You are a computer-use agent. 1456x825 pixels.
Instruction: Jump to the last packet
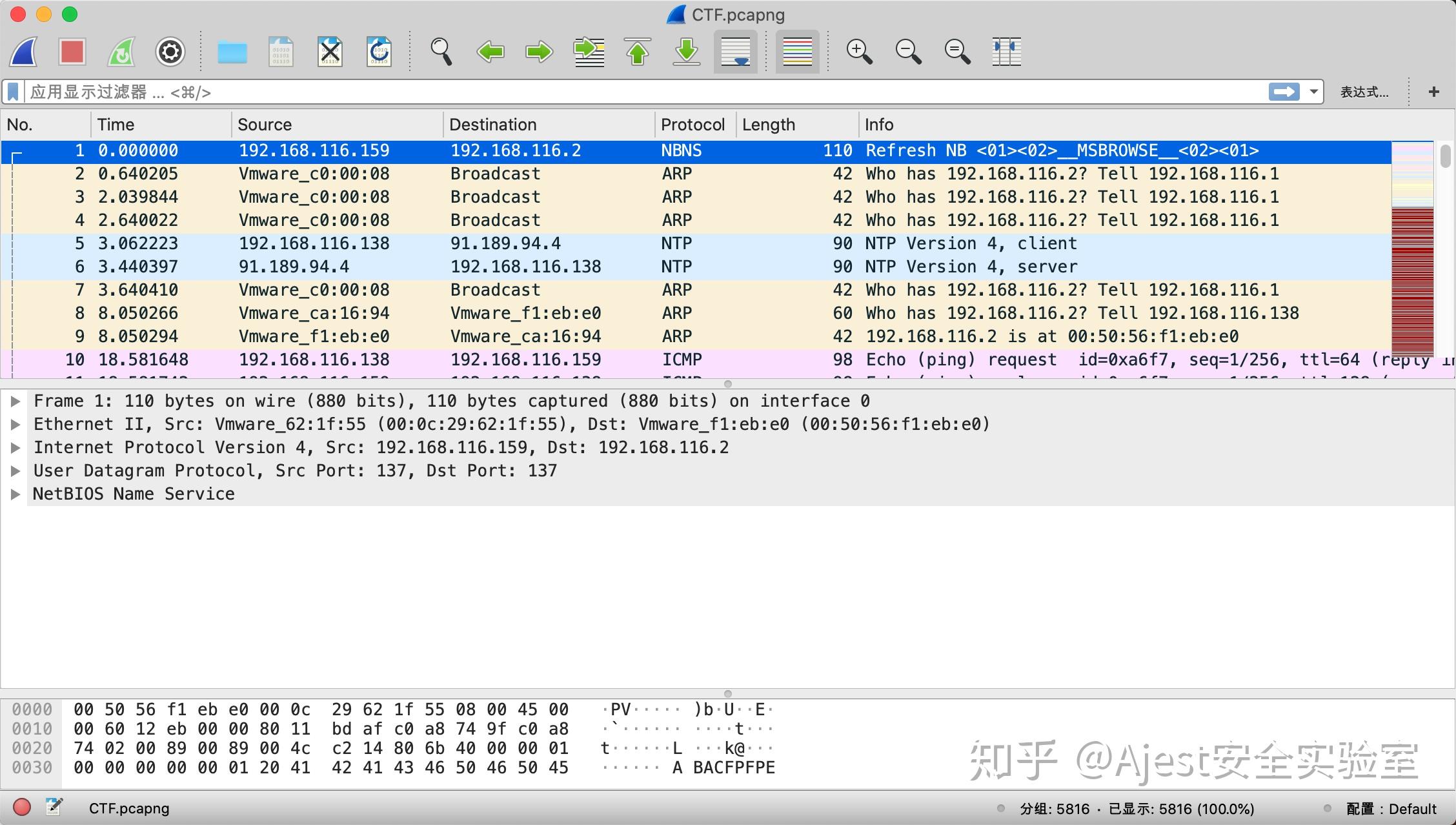[686, 52]
